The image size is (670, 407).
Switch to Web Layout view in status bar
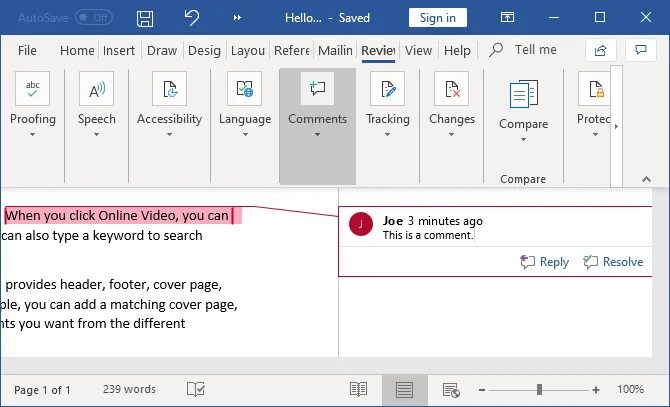[451, 389]
